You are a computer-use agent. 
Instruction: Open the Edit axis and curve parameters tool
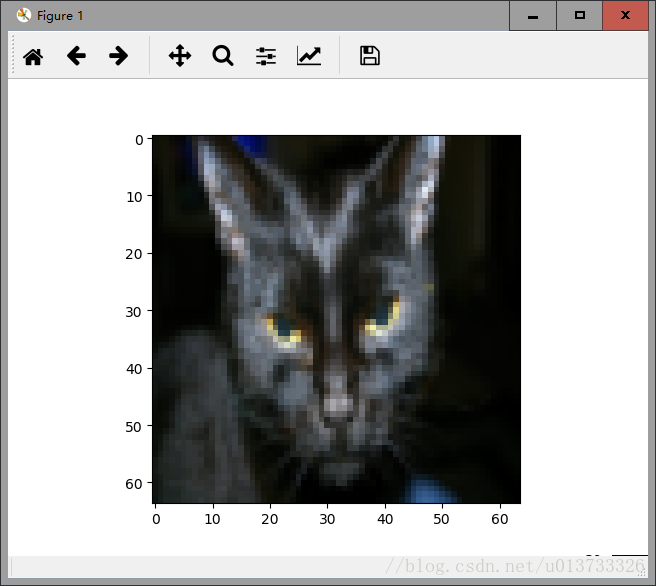pyautogui.click(x=309, y=56)
